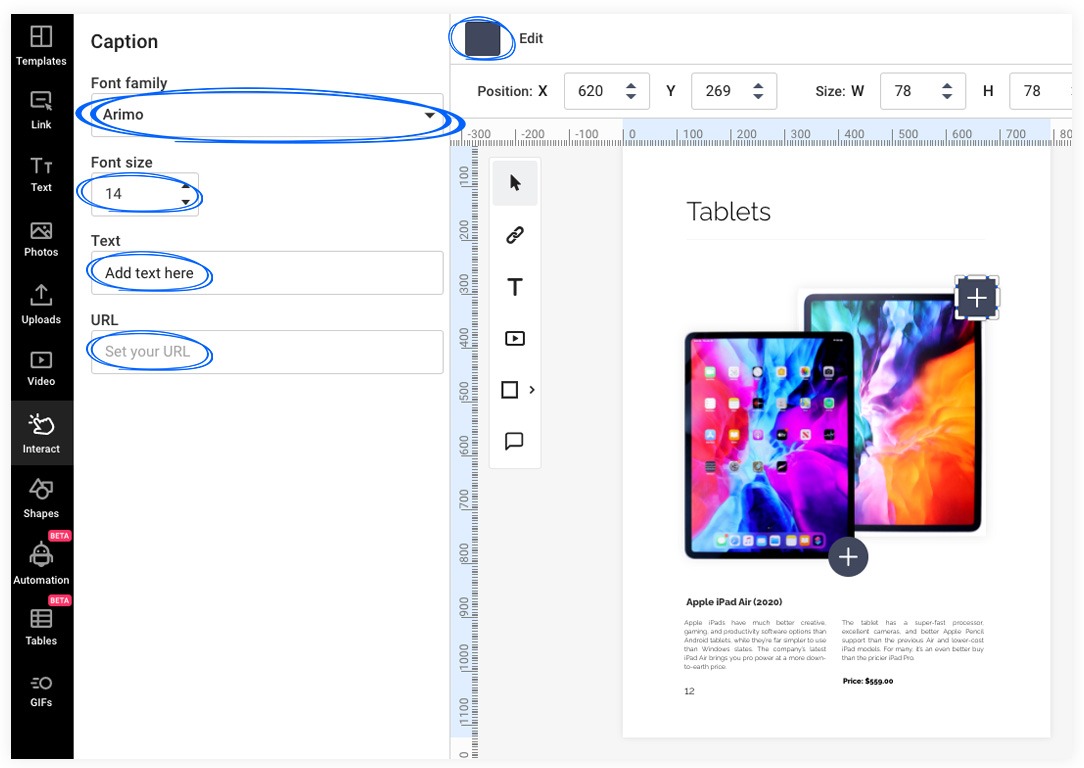Click the Edit label in top bar
Viewport: 1084px width, 768px height.
coord(531,39)
